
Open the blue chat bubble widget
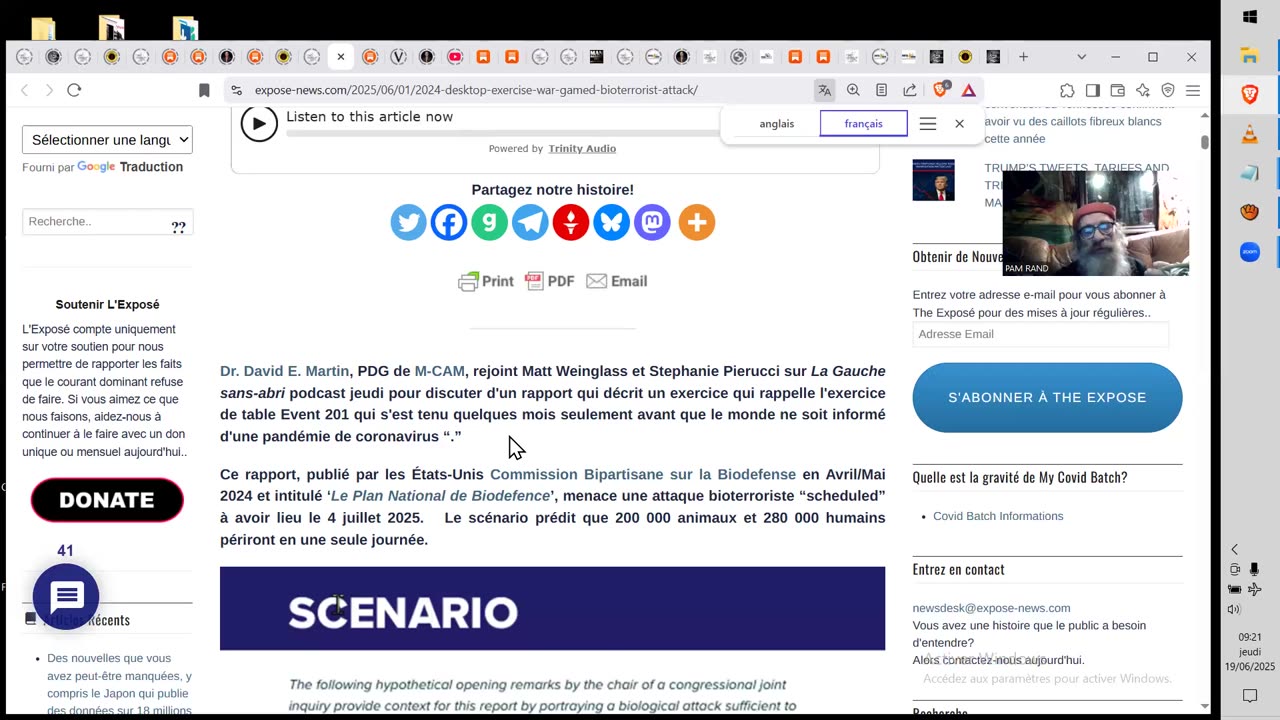pos(66,597)
